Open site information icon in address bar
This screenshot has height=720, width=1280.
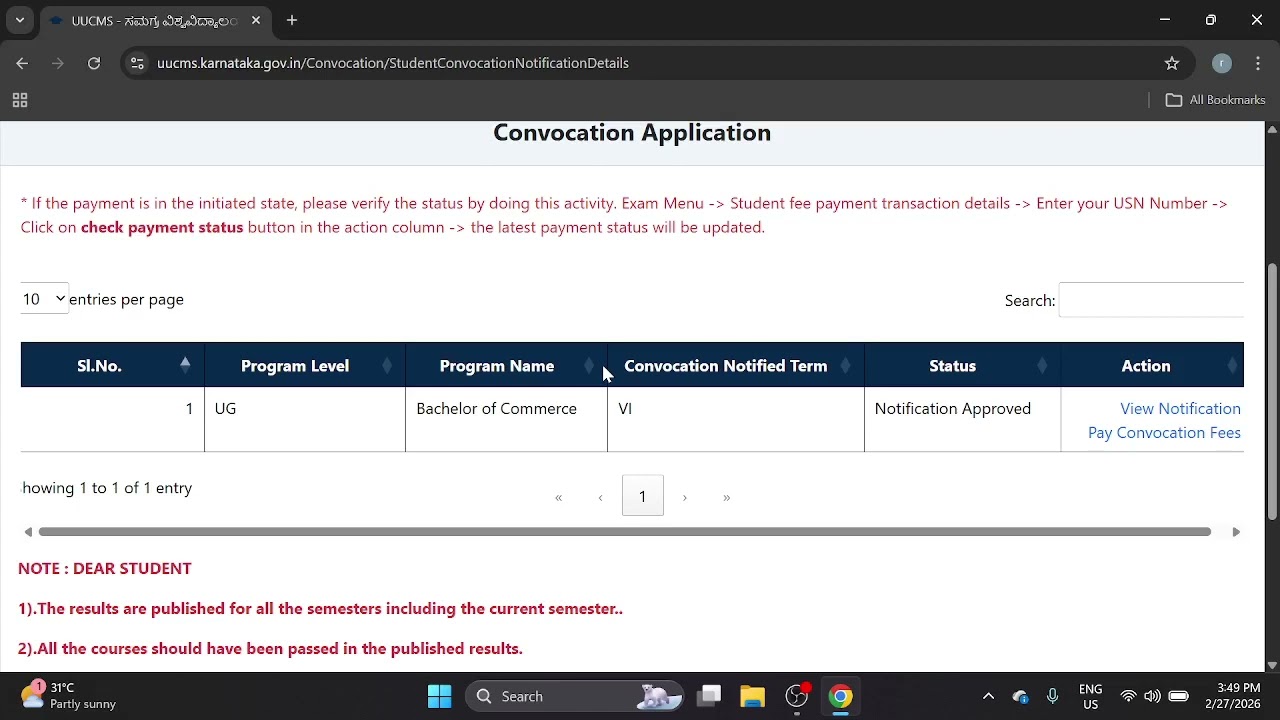137,63
